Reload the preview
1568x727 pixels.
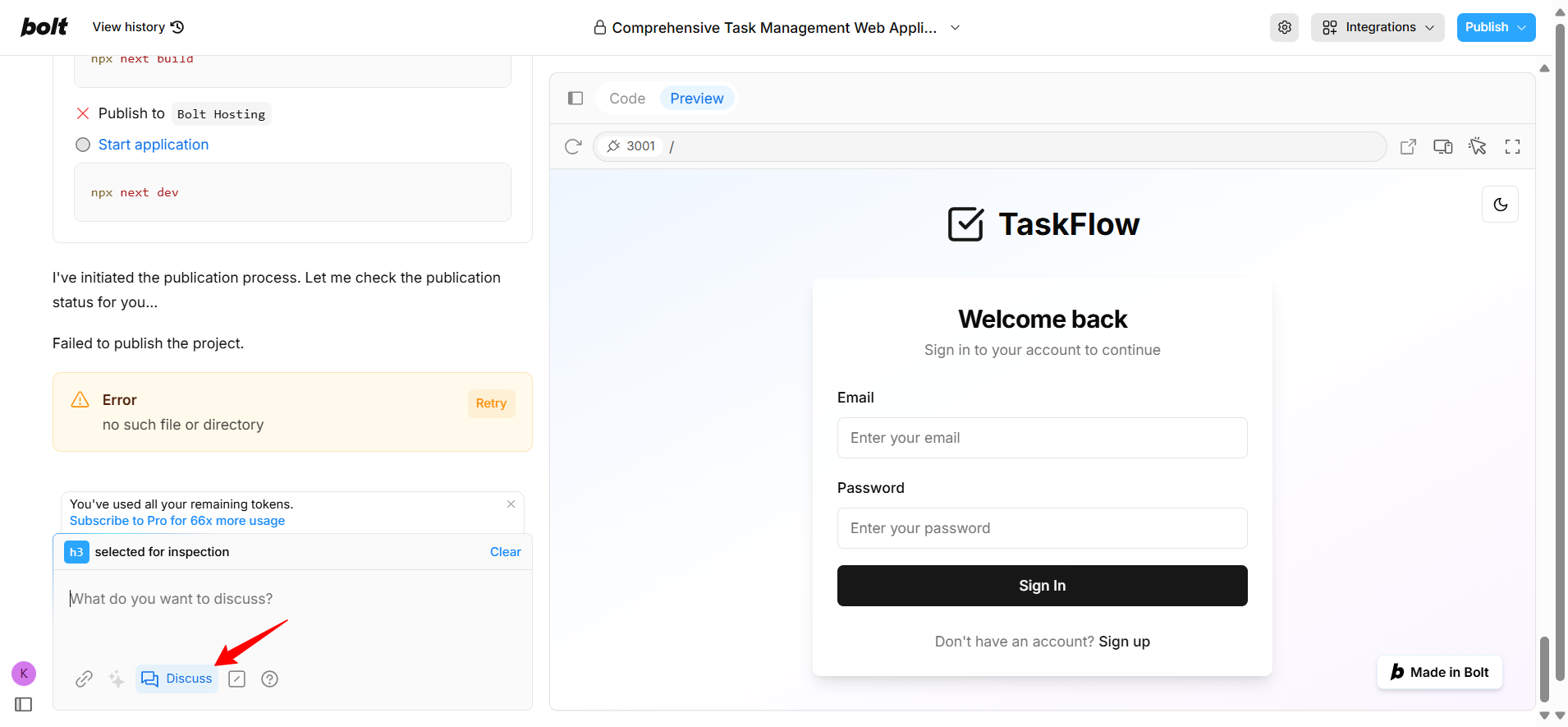(x=573, y=146)
